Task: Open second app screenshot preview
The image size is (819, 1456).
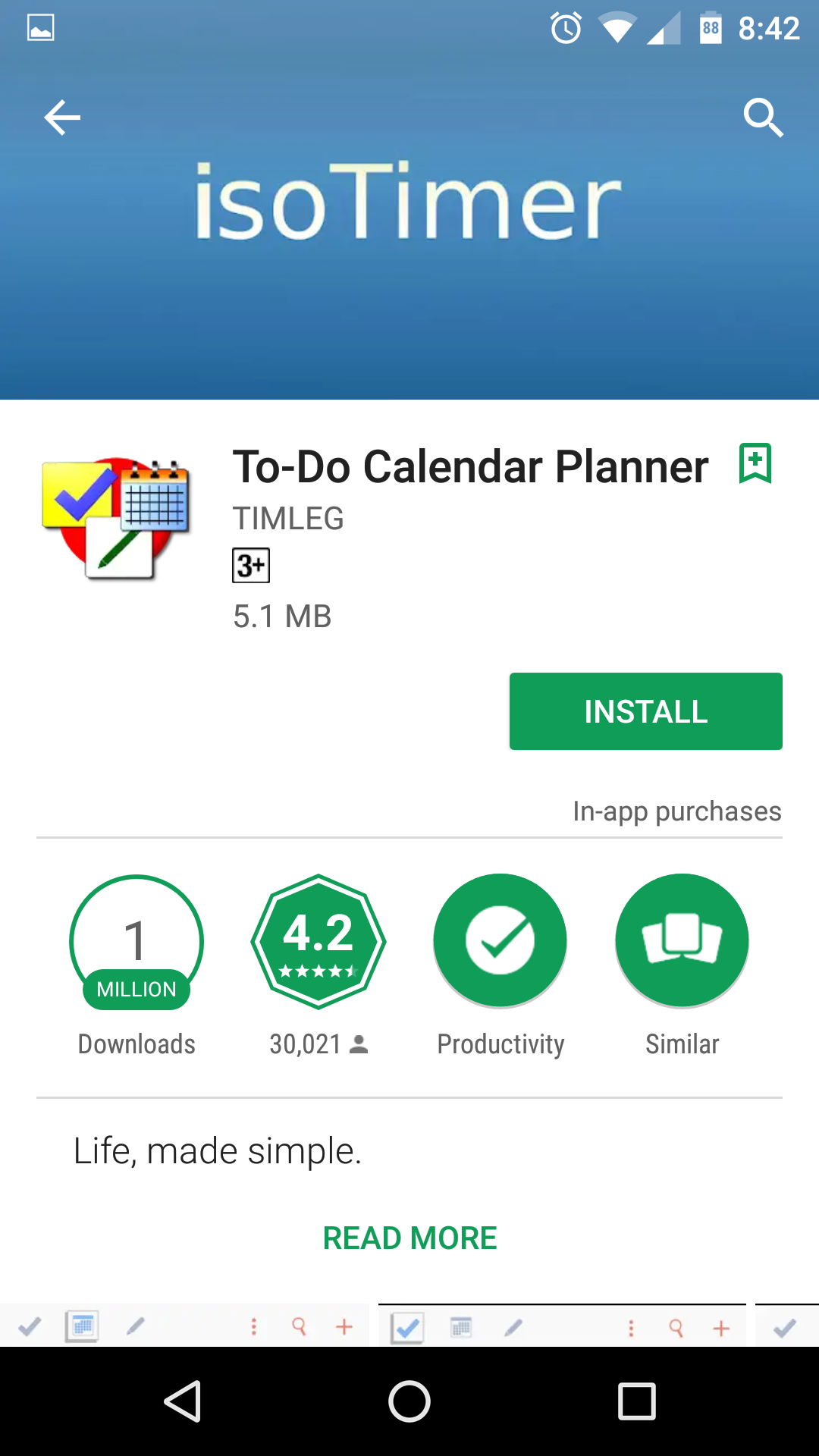Action: [x=562, y=1326]
